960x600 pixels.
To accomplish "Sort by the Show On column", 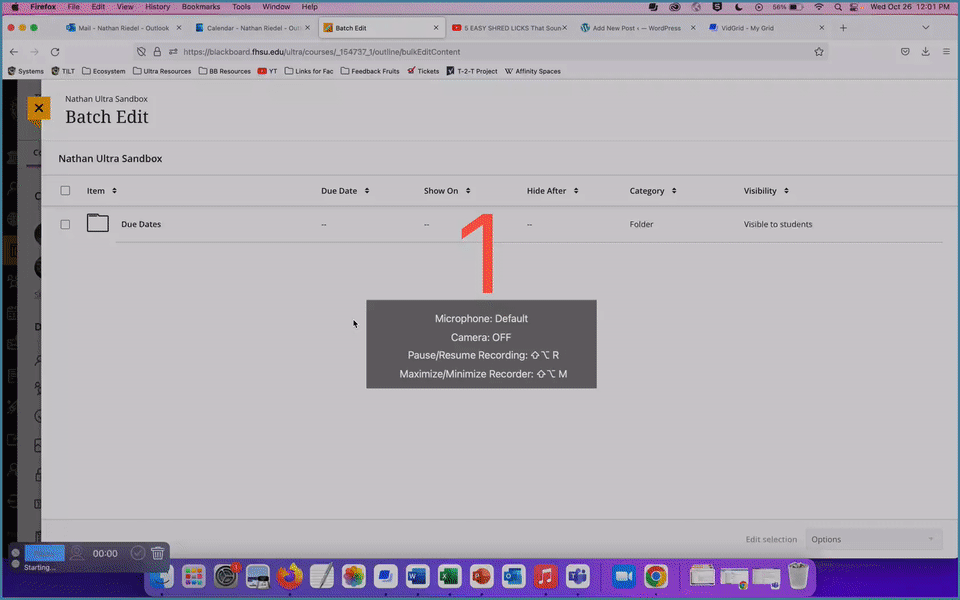I will [x=447, y=190].
